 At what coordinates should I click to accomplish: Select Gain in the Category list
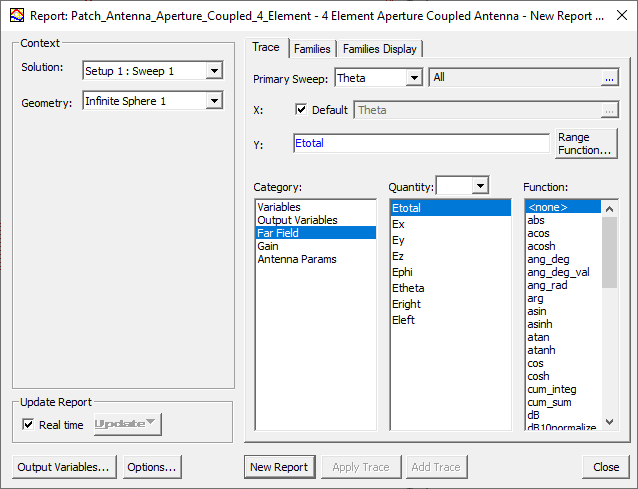pyautogui.click(x=268, y=246)
